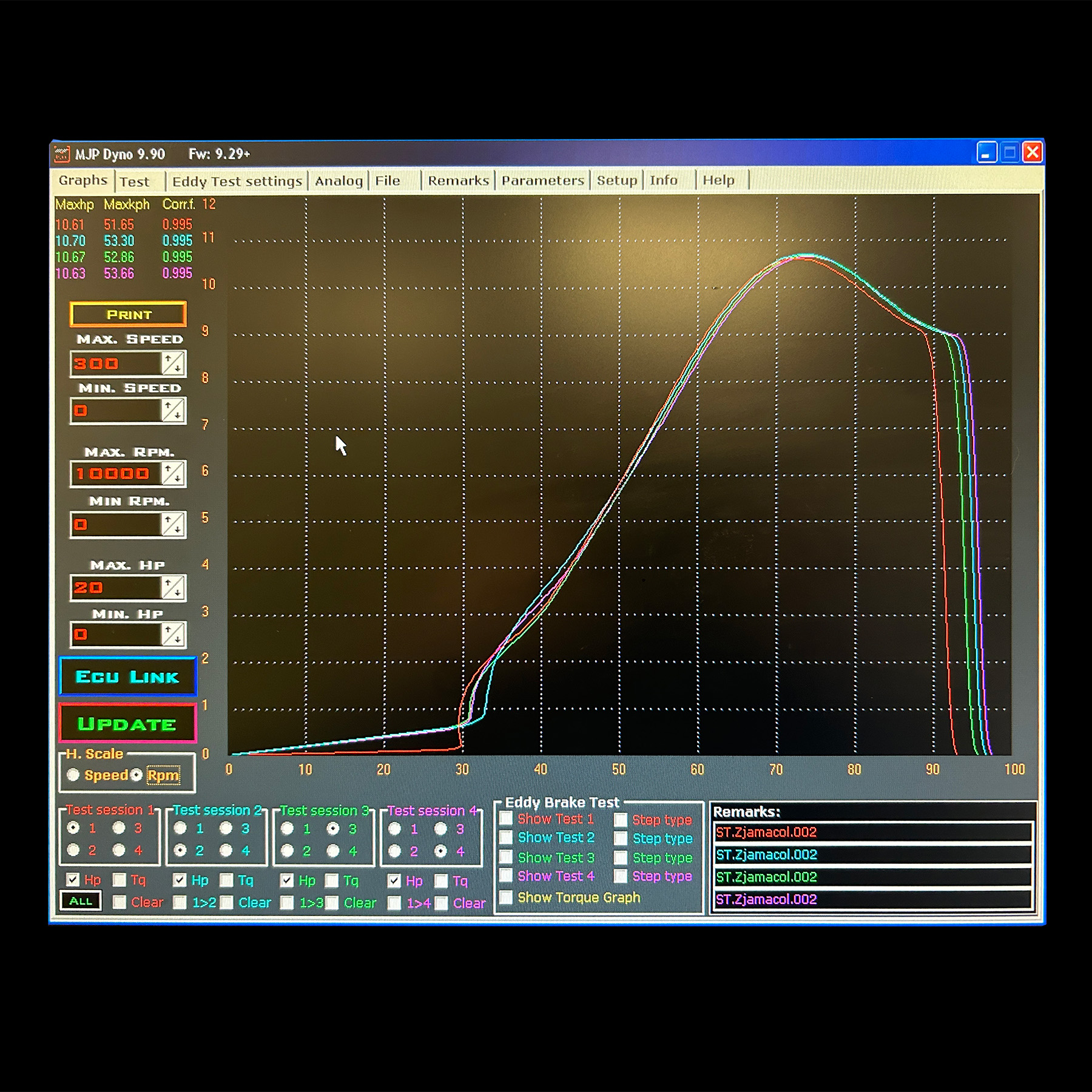The width and height of the screenshot is (1092, 1092).
Task: Tick the Show Test 2 checkbox
Action: (506, 837)
